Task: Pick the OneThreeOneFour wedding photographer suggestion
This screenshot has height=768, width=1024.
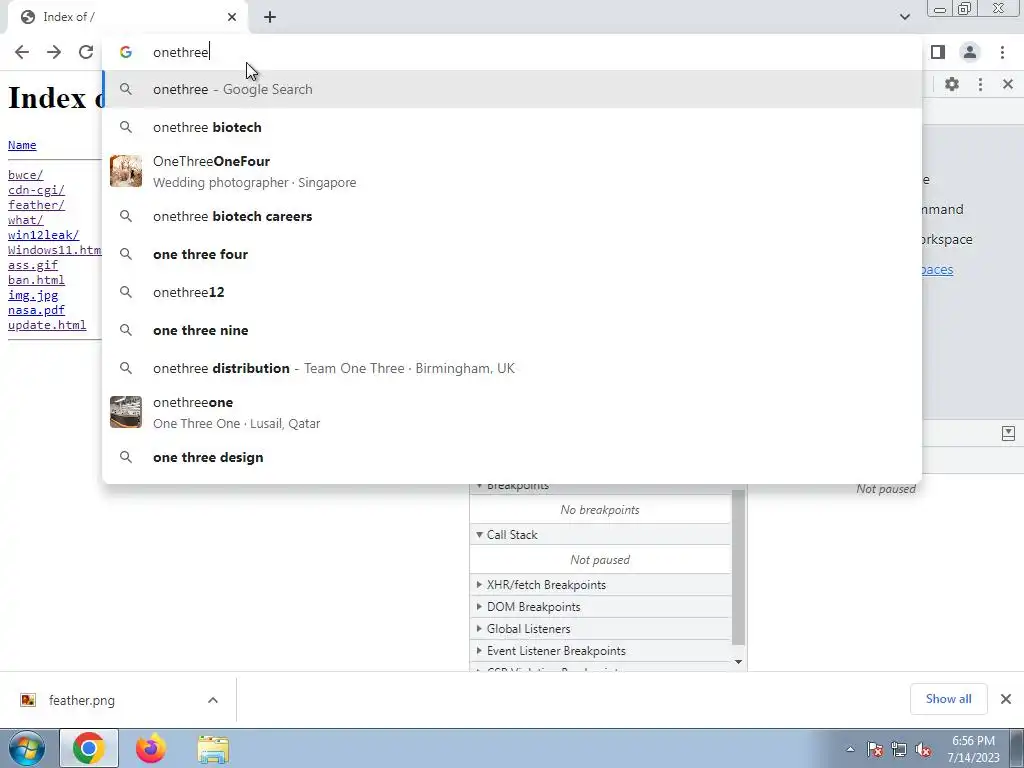Action: click(x=512, y=171)
